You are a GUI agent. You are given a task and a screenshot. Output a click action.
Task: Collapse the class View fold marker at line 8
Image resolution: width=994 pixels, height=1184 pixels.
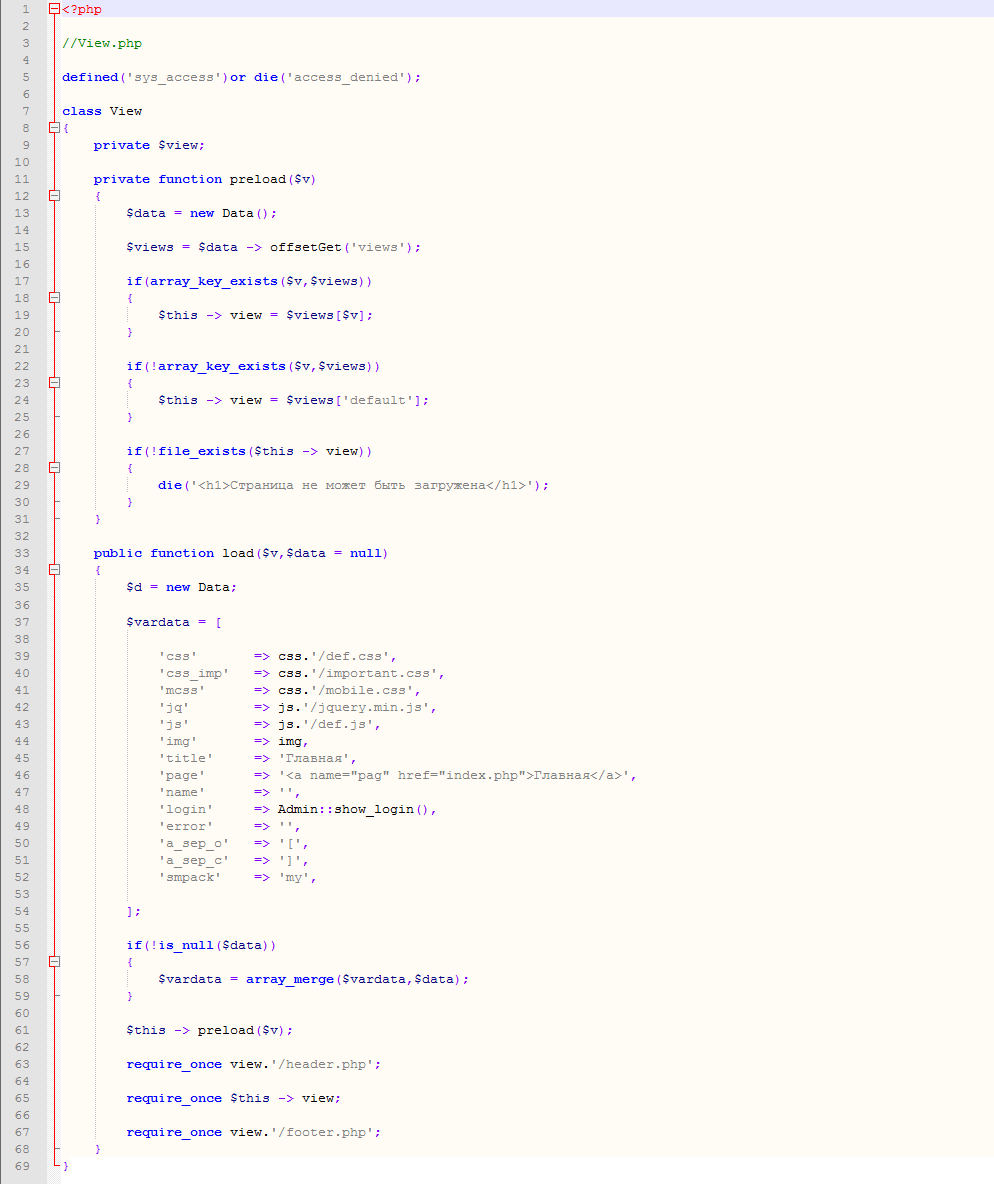(54, 128)
